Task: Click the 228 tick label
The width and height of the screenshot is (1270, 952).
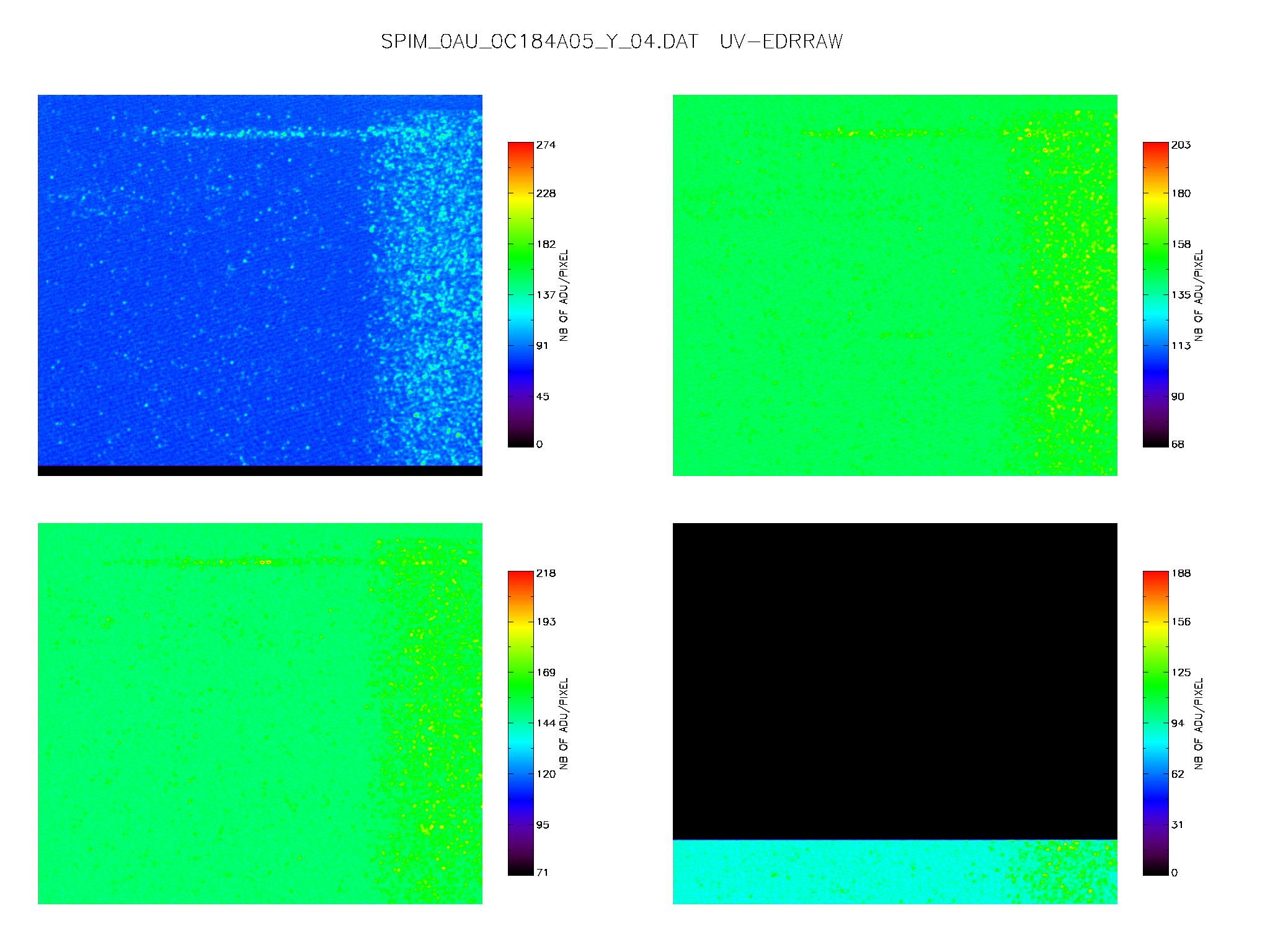Action: (x=546, y=193)
